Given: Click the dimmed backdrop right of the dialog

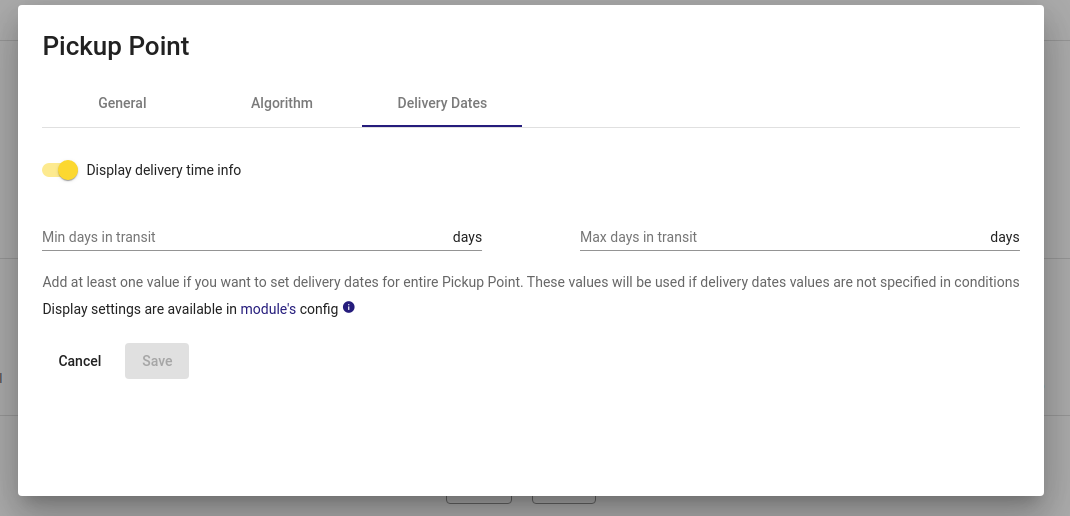Looking at the screenshot, I should tap(1057, 205).
